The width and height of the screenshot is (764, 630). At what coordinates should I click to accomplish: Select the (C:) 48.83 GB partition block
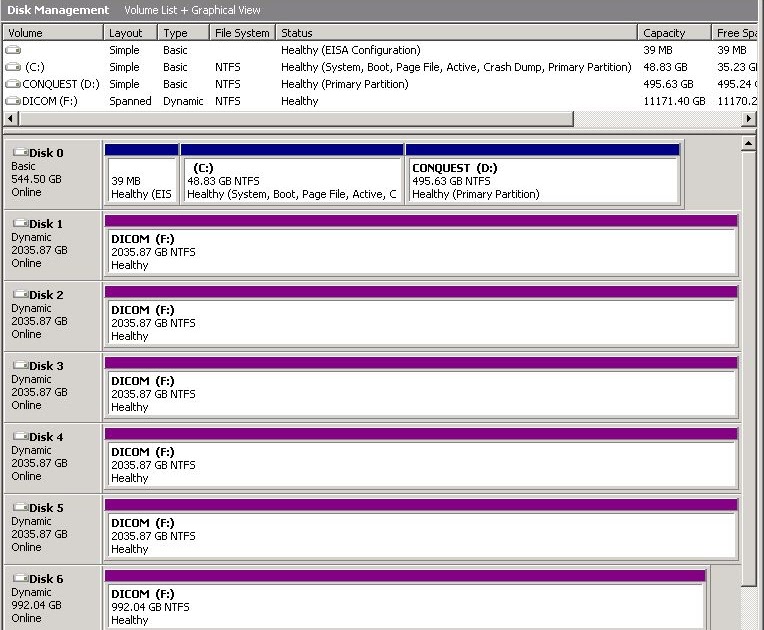pos(292,174)
